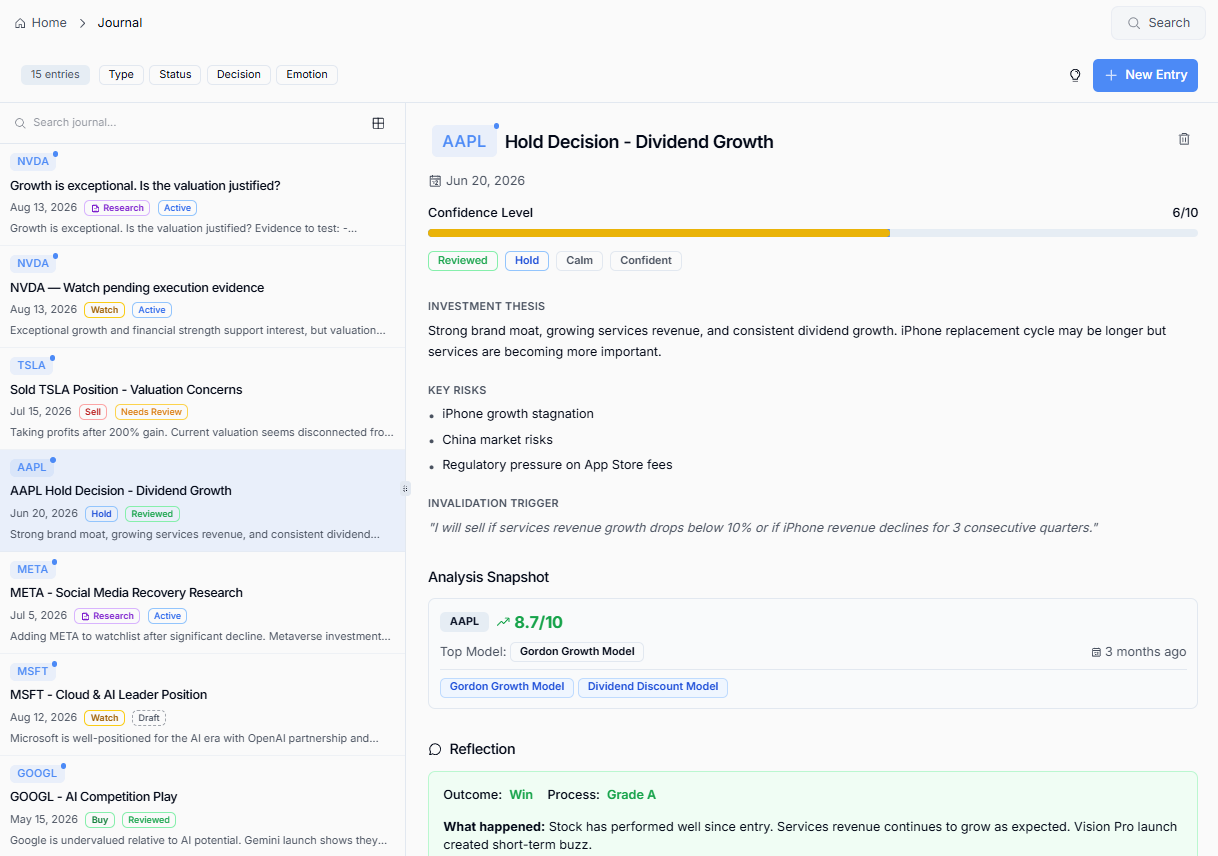Click 'iPhone growth stagnation' risk
The image size is (1218, 856).
(x=518, y=414)
